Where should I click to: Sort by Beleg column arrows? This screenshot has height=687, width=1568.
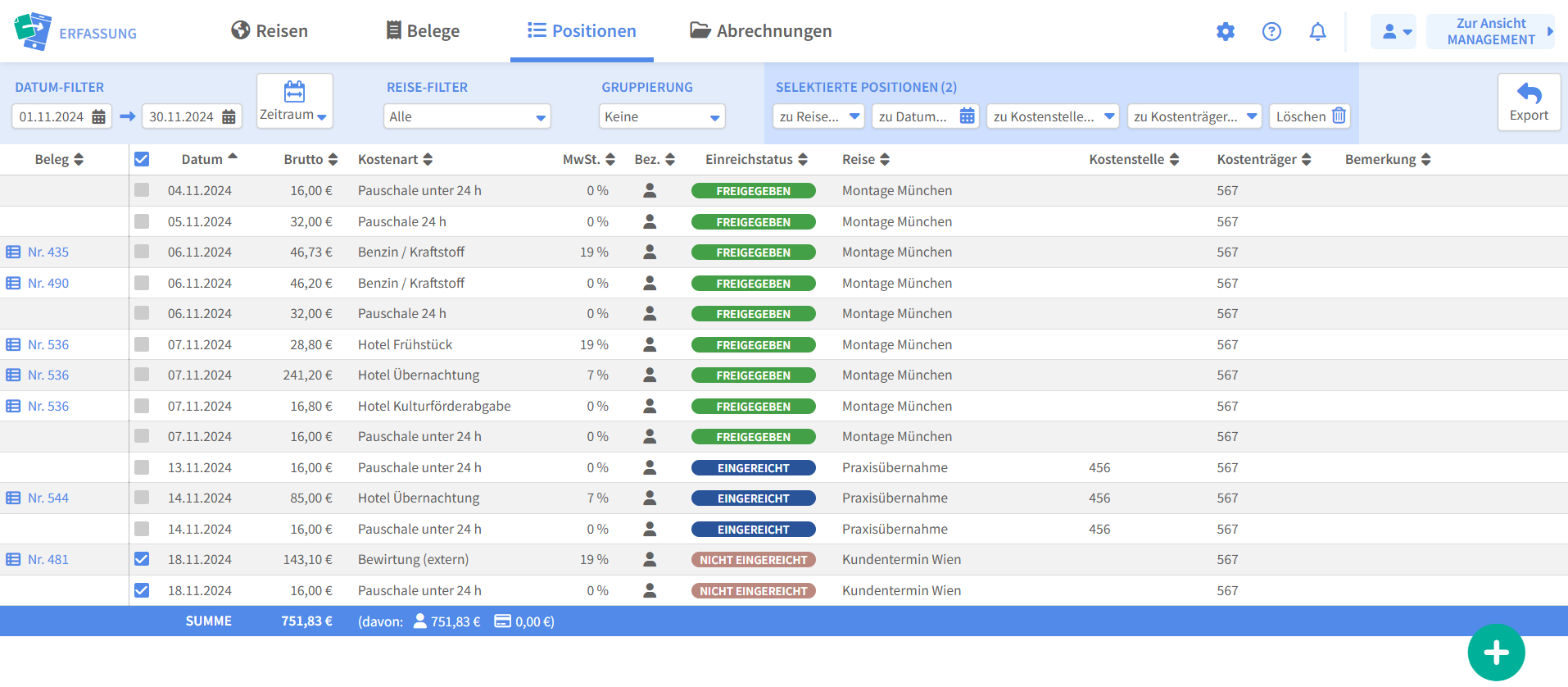pyautogui.click(x=79, y=160)
